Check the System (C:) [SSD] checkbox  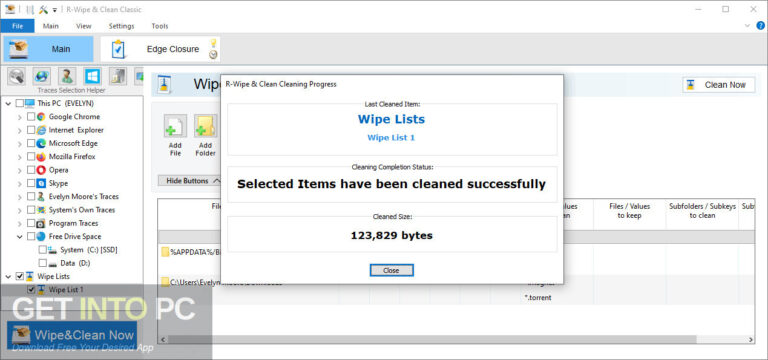tap(43, 250)
